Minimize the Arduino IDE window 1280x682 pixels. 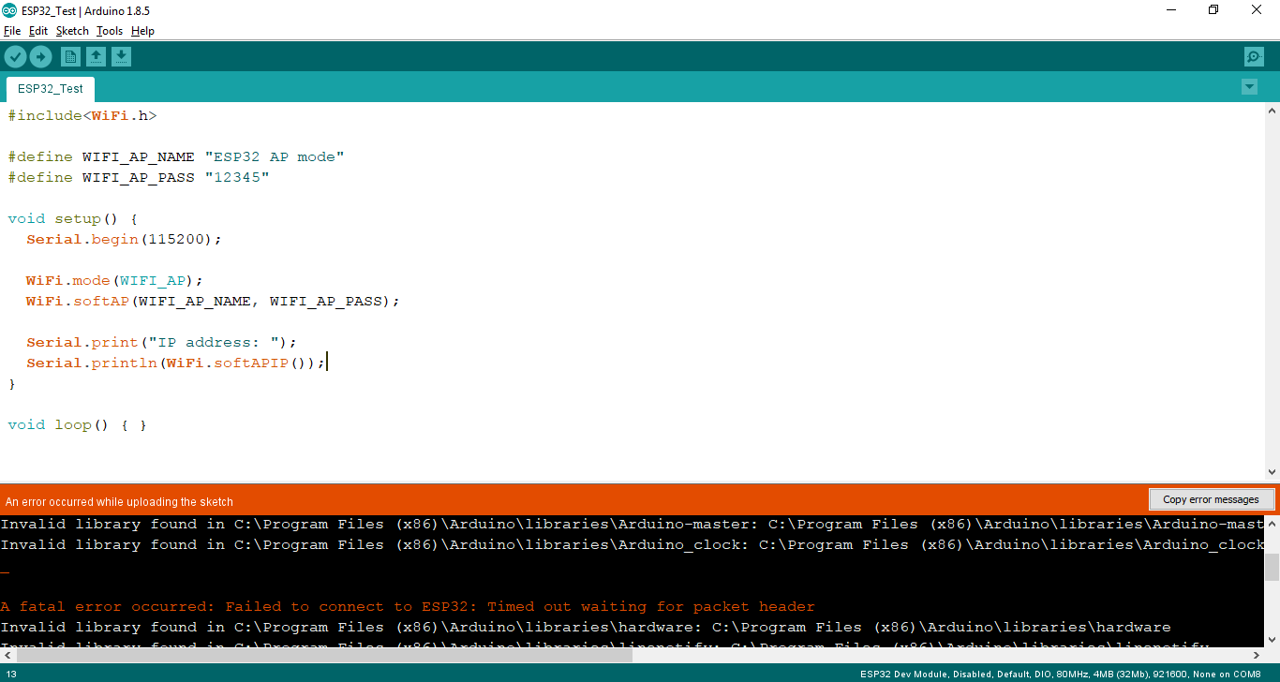(x=1171, y=10)
